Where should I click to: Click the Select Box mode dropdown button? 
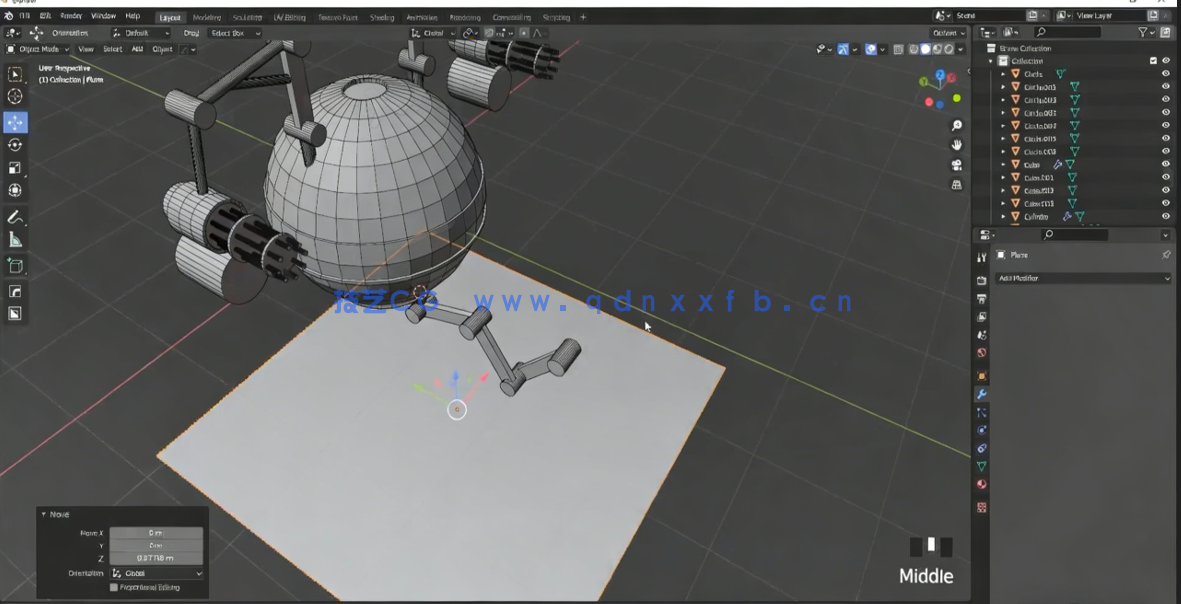pos(233,33)
